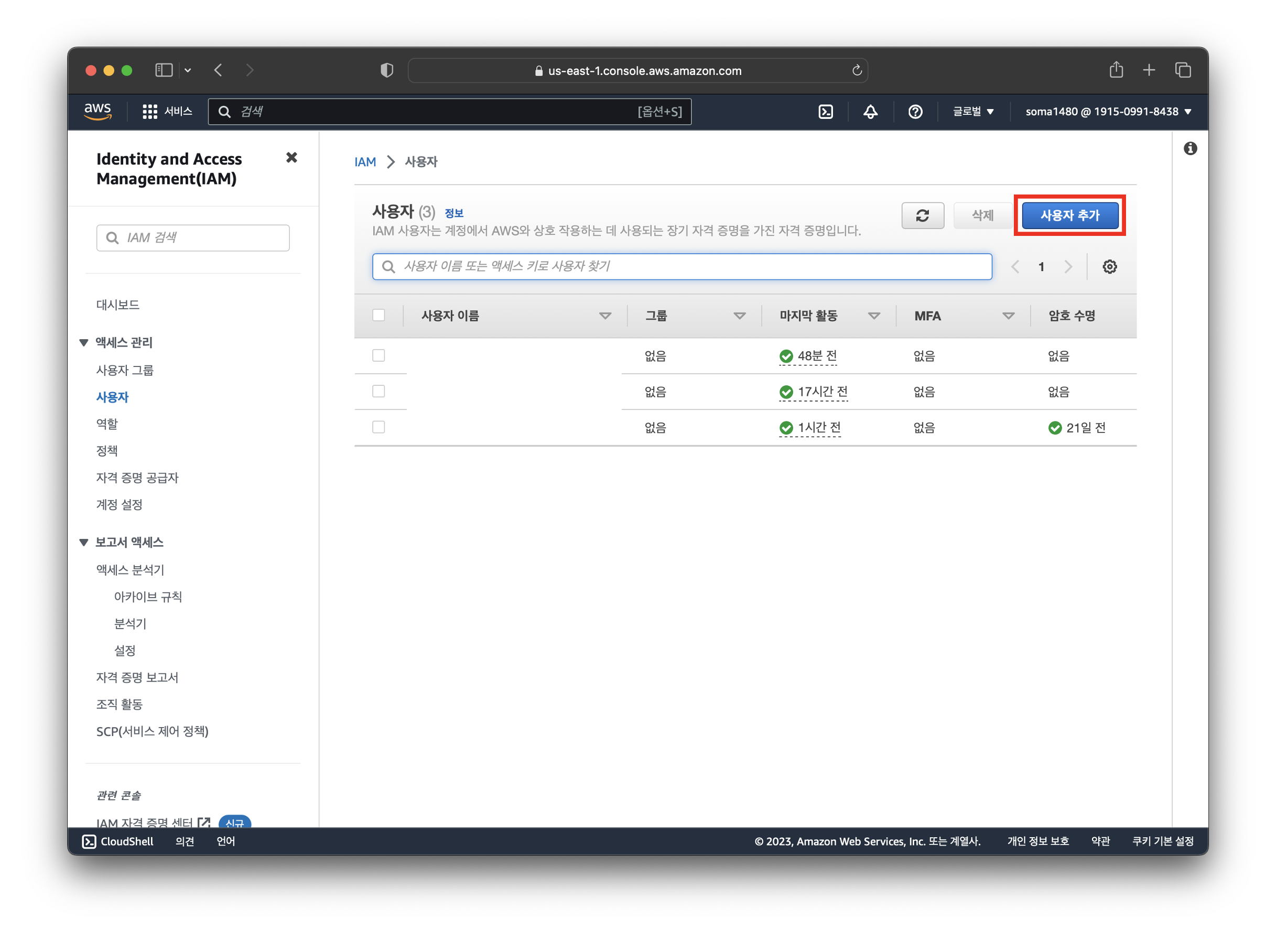Click the IAM breadcrumb link
The image size is (1277, 952).
(x=365, y=162)
